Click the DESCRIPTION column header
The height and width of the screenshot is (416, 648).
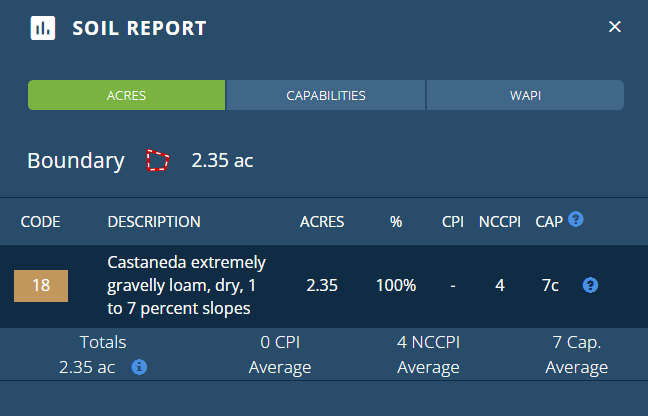click(154, 222)
